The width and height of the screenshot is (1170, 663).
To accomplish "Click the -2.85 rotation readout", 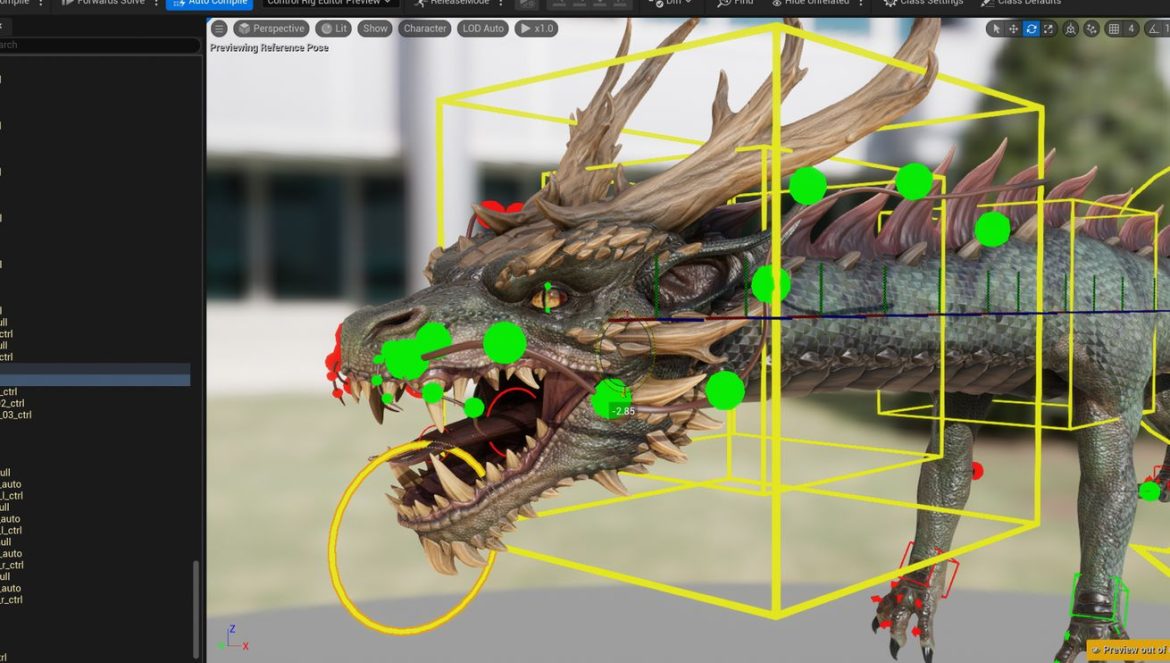I will point(623,411).
